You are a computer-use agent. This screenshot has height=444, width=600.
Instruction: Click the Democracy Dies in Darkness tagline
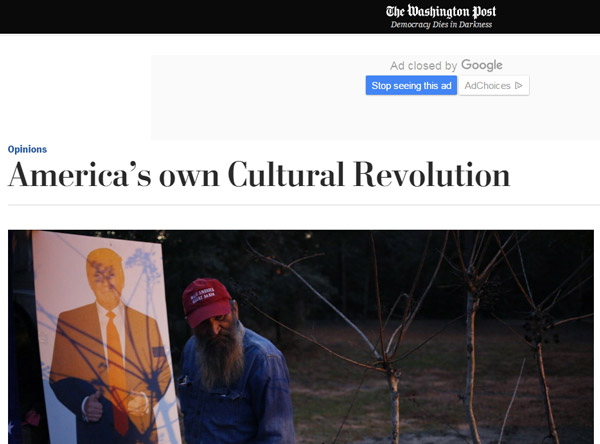[x=441, y=24]
